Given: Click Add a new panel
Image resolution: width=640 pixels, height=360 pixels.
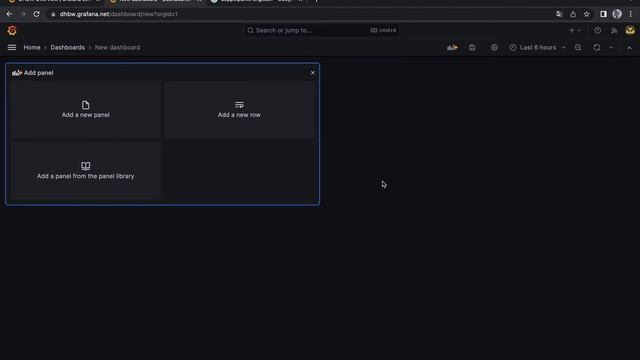Looking at the screenshot, I should 86,110.
